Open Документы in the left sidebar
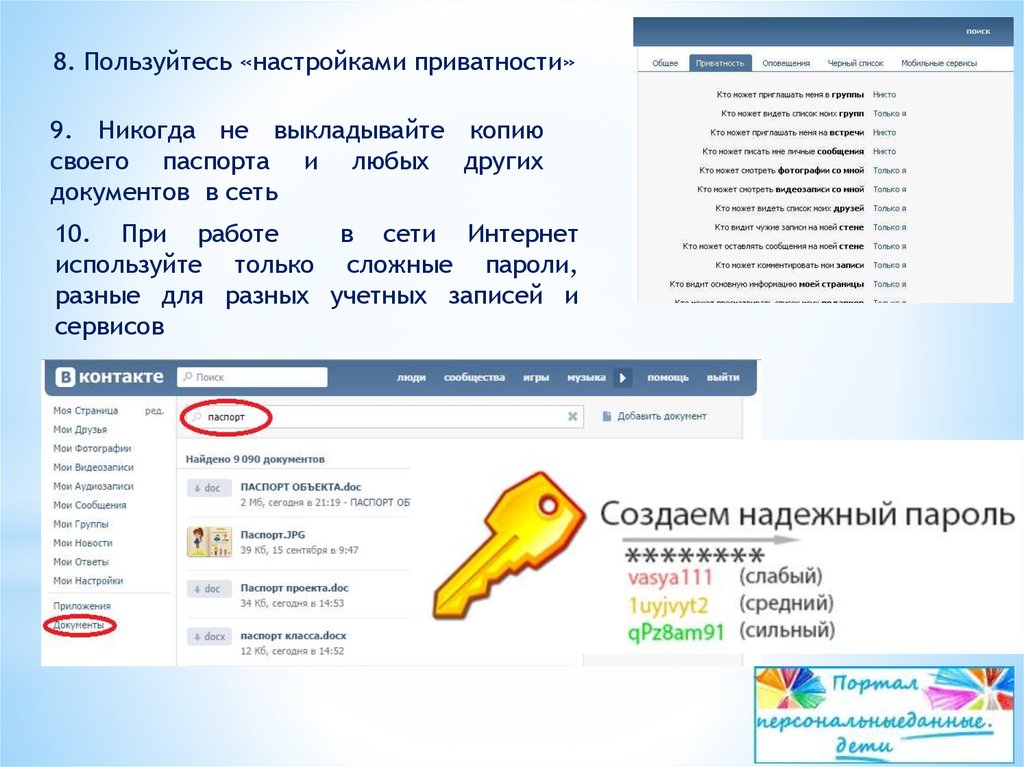This screenshot has height=767, width=1024. point(78,625)
